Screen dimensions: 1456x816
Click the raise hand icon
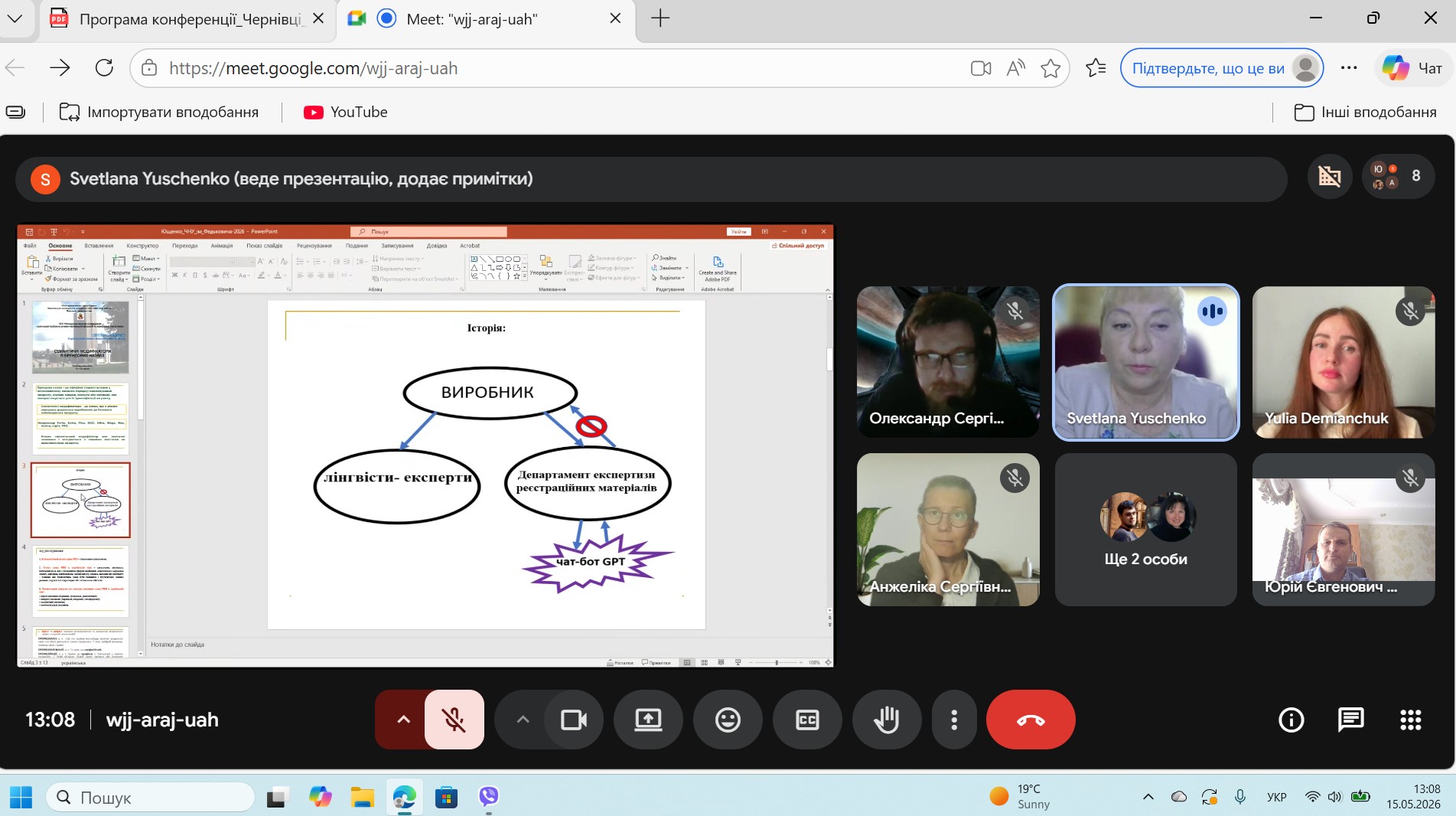click(887, 720)
